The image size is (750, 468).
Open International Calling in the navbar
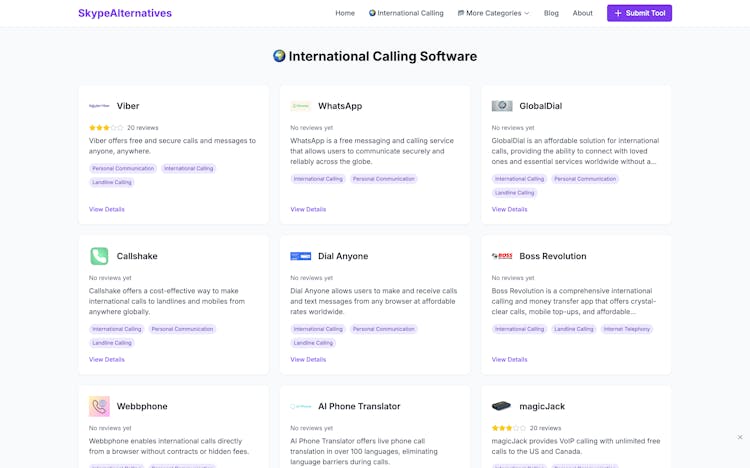pyautogui.click(x=406, y=13)
